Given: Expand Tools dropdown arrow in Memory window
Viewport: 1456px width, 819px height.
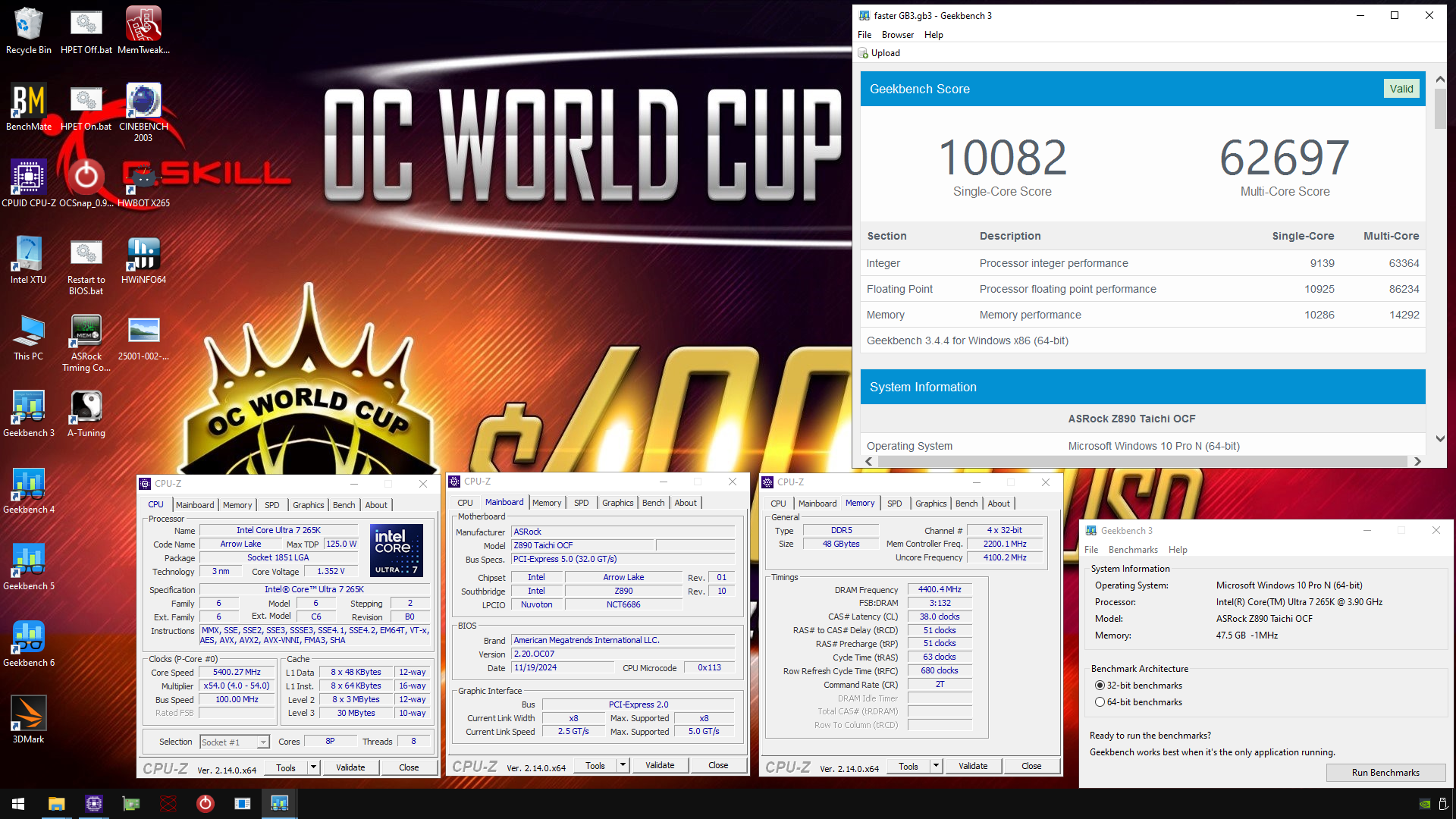Looking at the screenshot, I should (x=936, y=766).
